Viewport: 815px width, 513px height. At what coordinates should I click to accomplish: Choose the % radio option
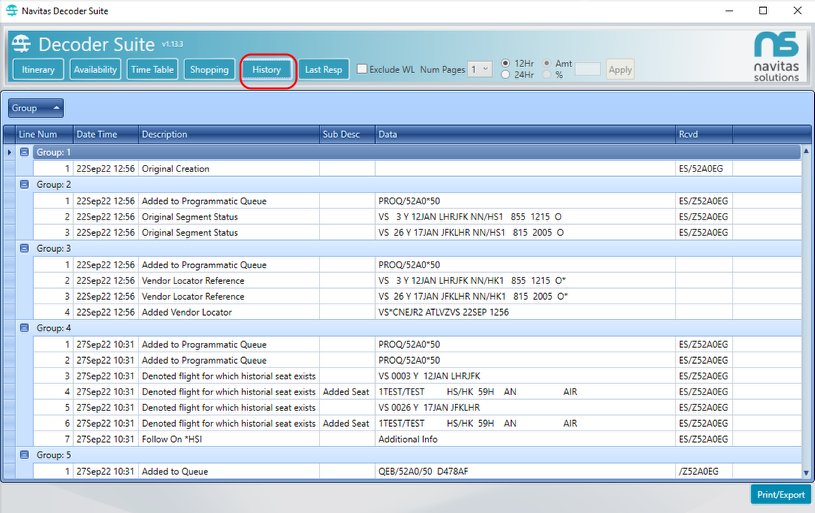tap(547, 75)
